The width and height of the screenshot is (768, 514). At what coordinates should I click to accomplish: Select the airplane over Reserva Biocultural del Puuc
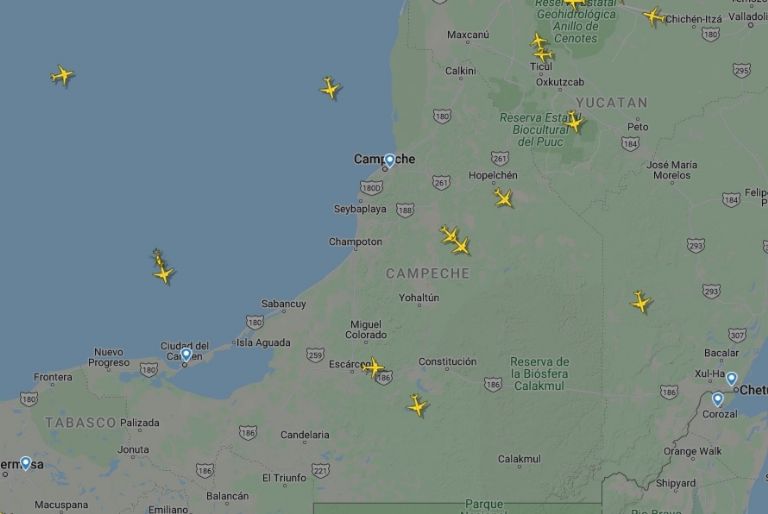573,122
